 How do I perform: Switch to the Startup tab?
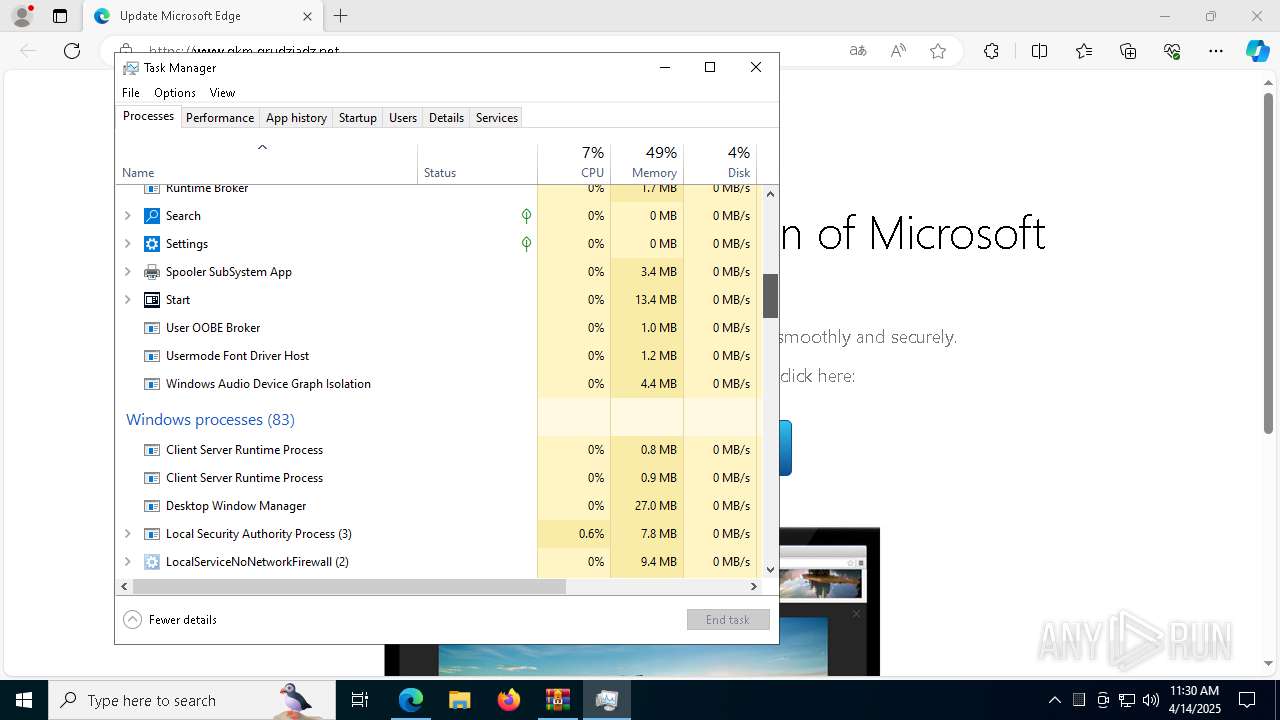click(357, 118)
